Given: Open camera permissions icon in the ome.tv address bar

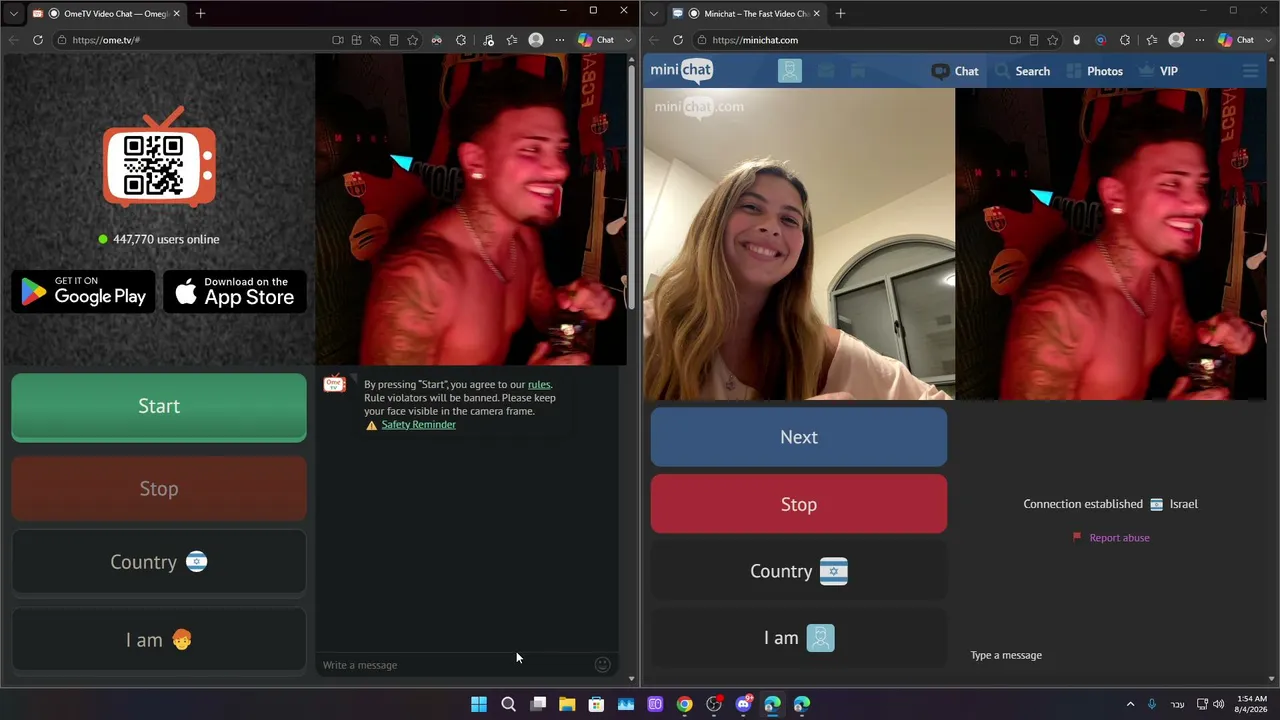Looking at the screenshot, I should (x=338, y=40).
